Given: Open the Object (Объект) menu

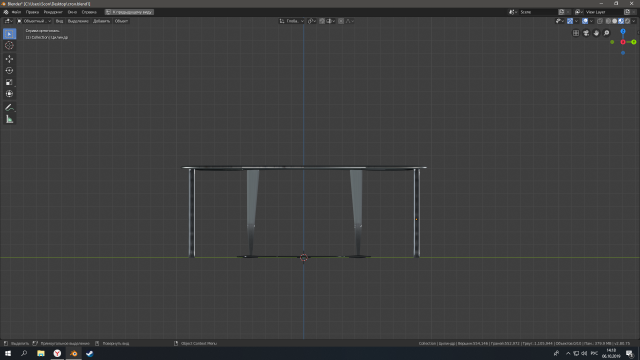Looking at the screenshot, I should click(121, 21).
